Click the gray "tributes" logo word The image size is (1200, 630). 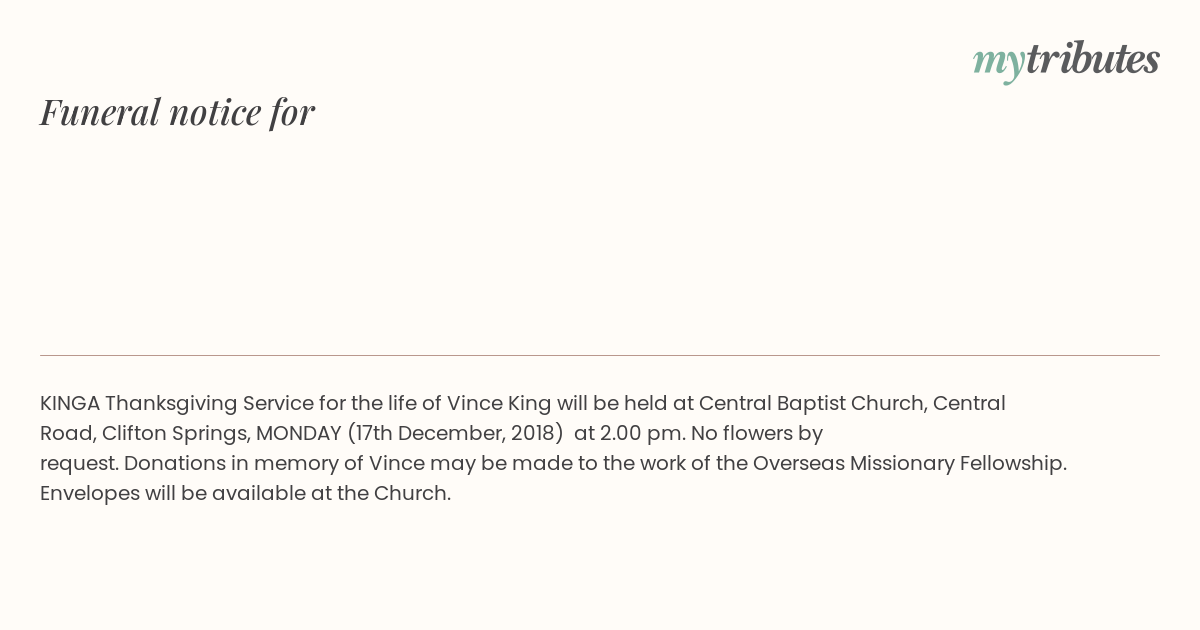[x=1093, y=59]
